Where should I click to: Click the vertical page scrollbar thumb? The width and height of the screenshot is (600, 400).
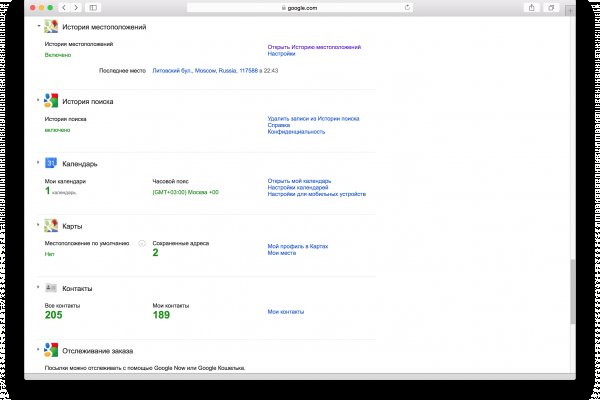pyautogui.click(x=572, y=291)
